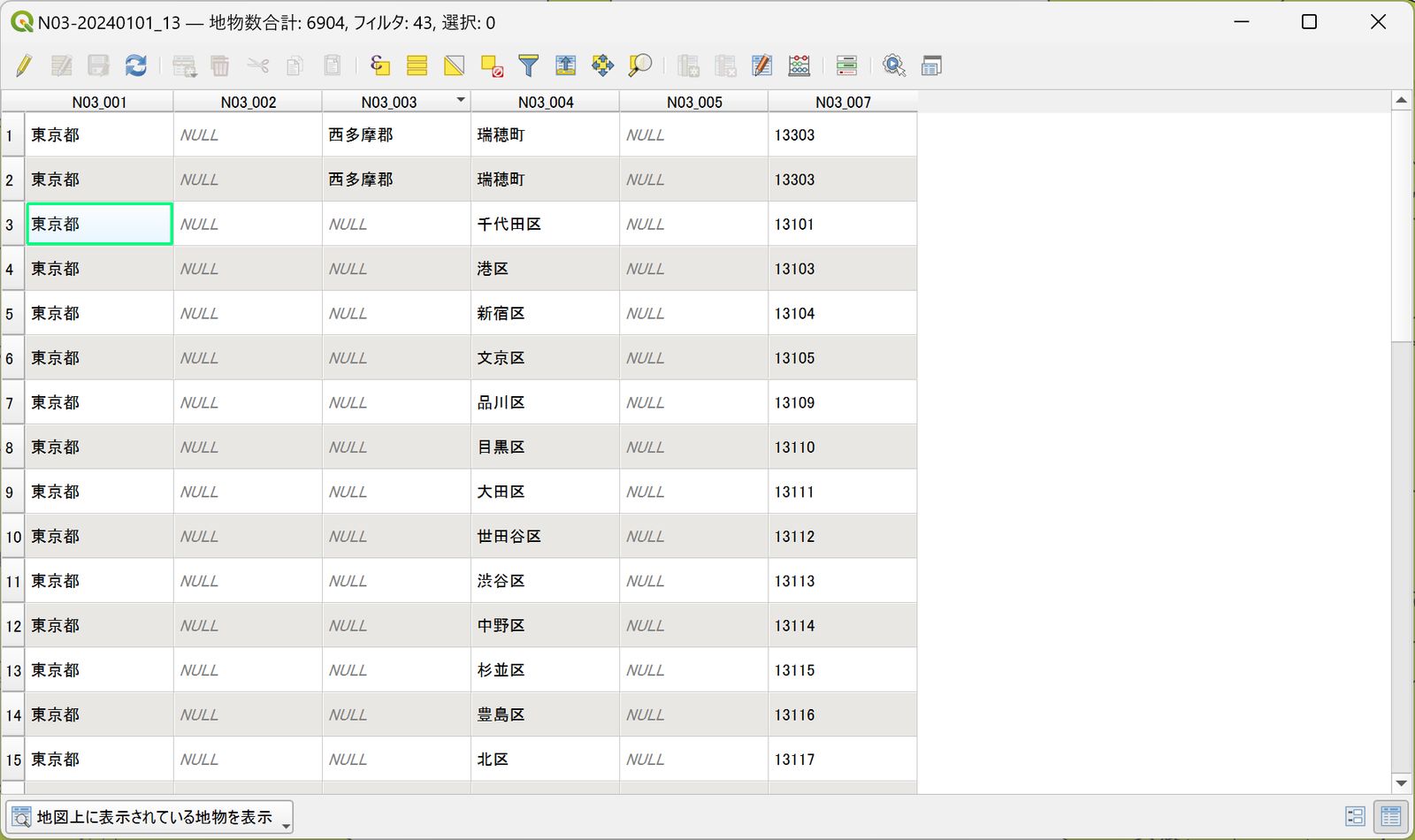Switch to form view

[x=1355, y=816]
